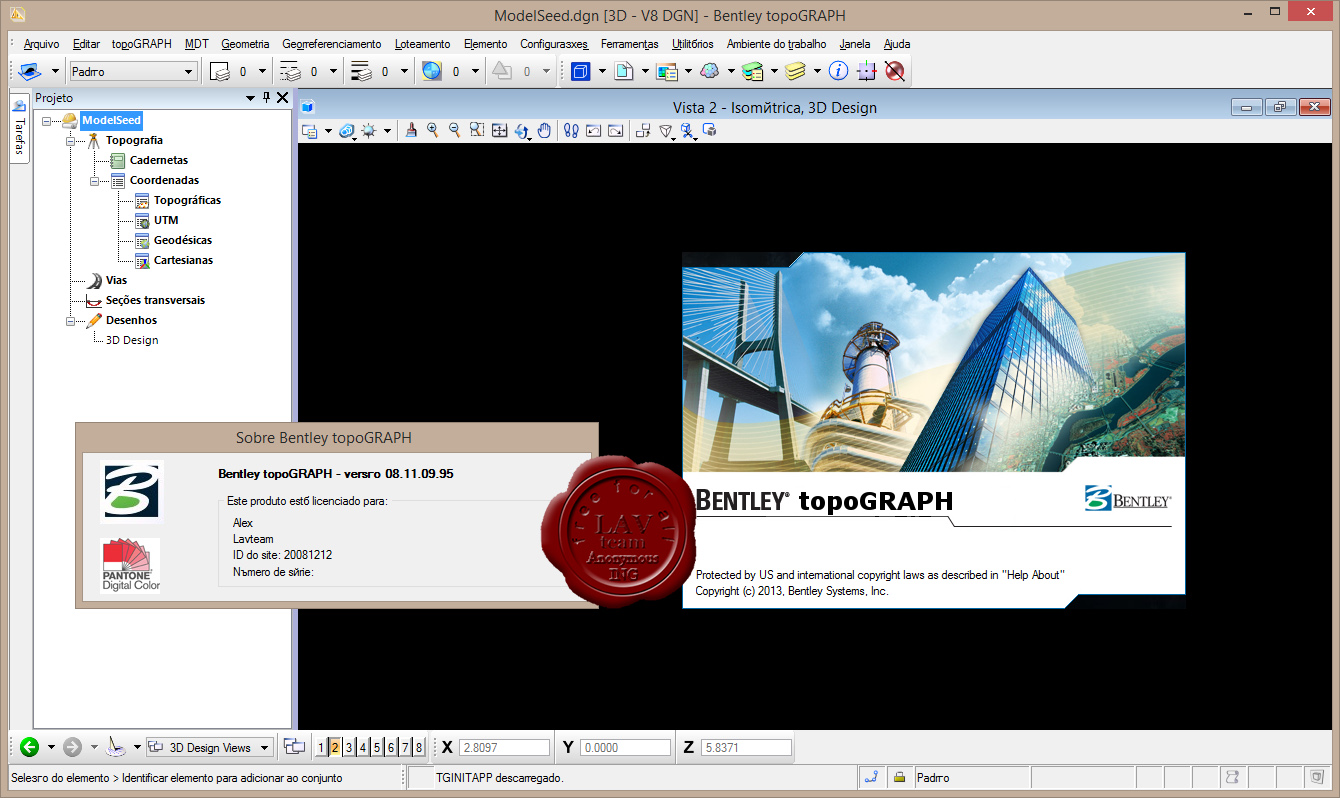The image size is (1340, 798).
Task: Select Vias in project tree
Action: (x=116, y=280)
